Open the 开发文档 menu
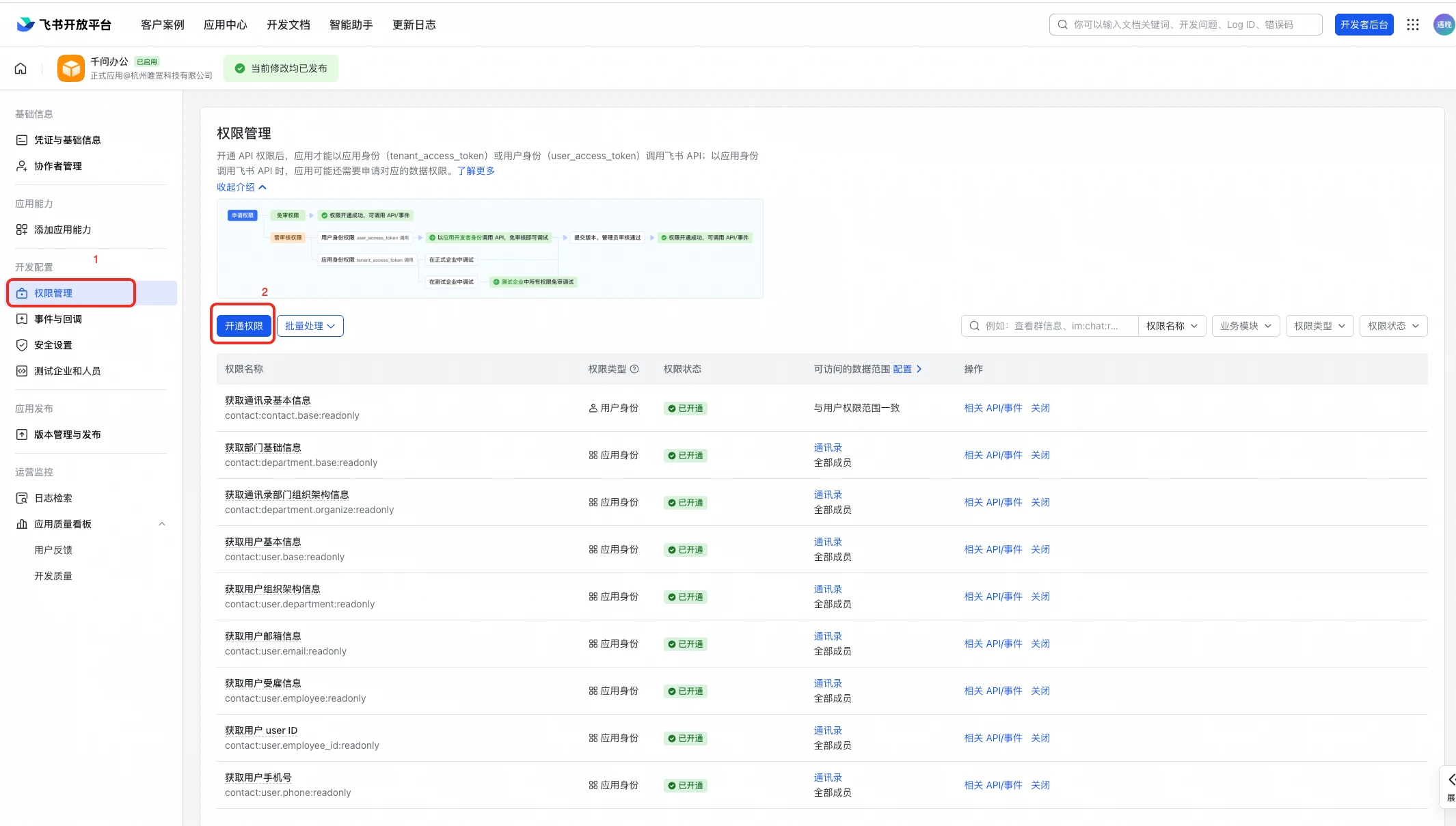 coord(288,25)
